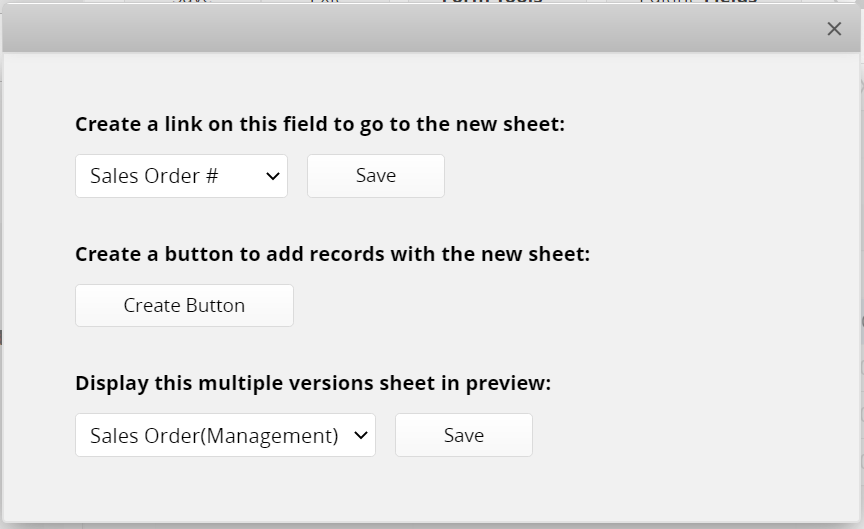The image size is (864, 529).
Task: Save the preview sheet selection
Action: (x=464, y=435)
